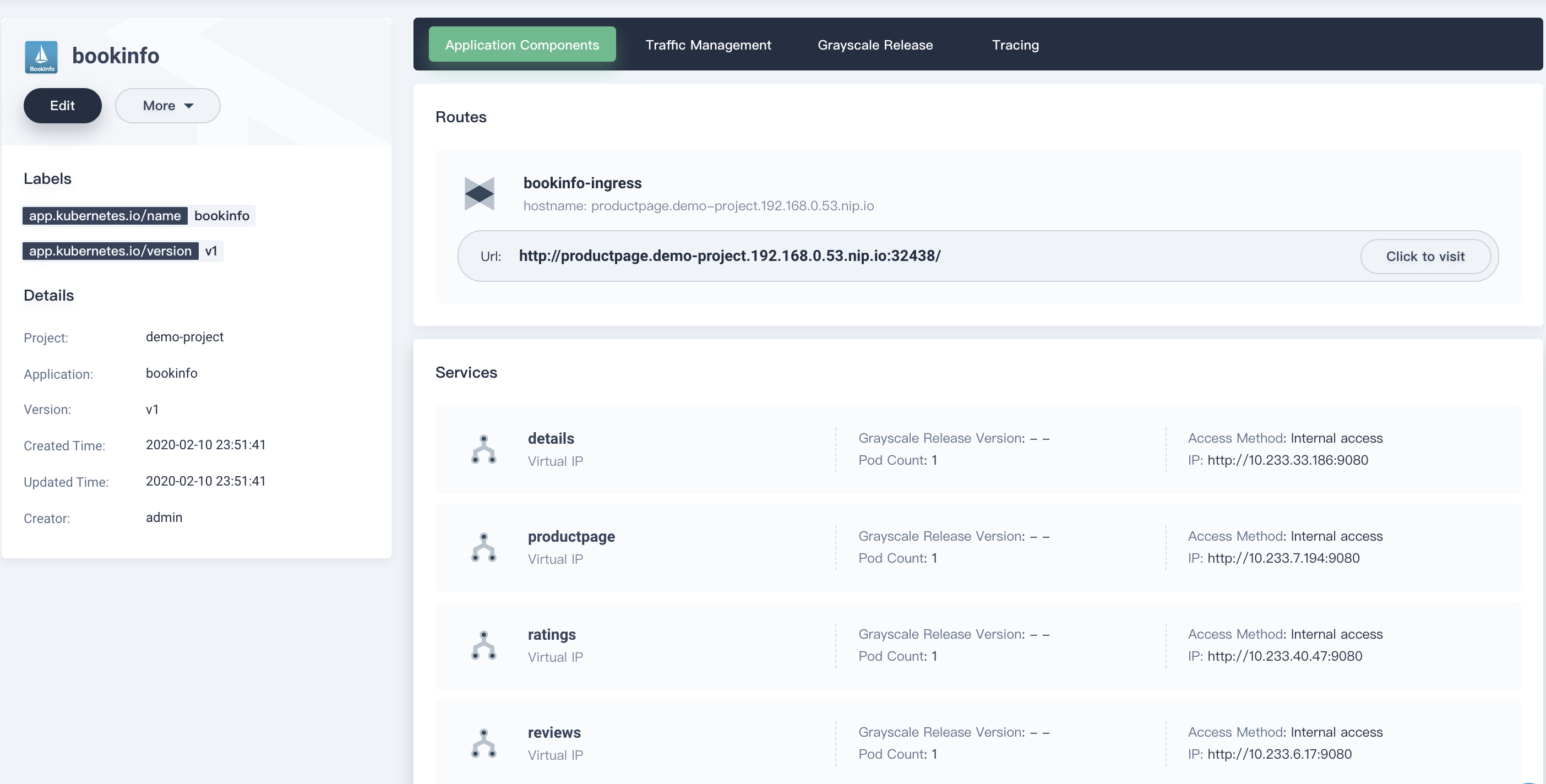Click IP http://10.233.7.194:9080
Image resolution: width=1546 pixels, height=784 pixels.
[x=1283, y=558]
